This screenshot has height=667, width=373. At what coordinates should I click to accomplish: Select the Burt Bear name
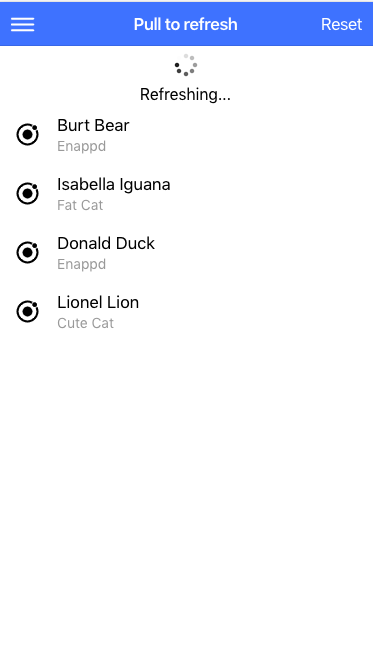coord(93,125)
